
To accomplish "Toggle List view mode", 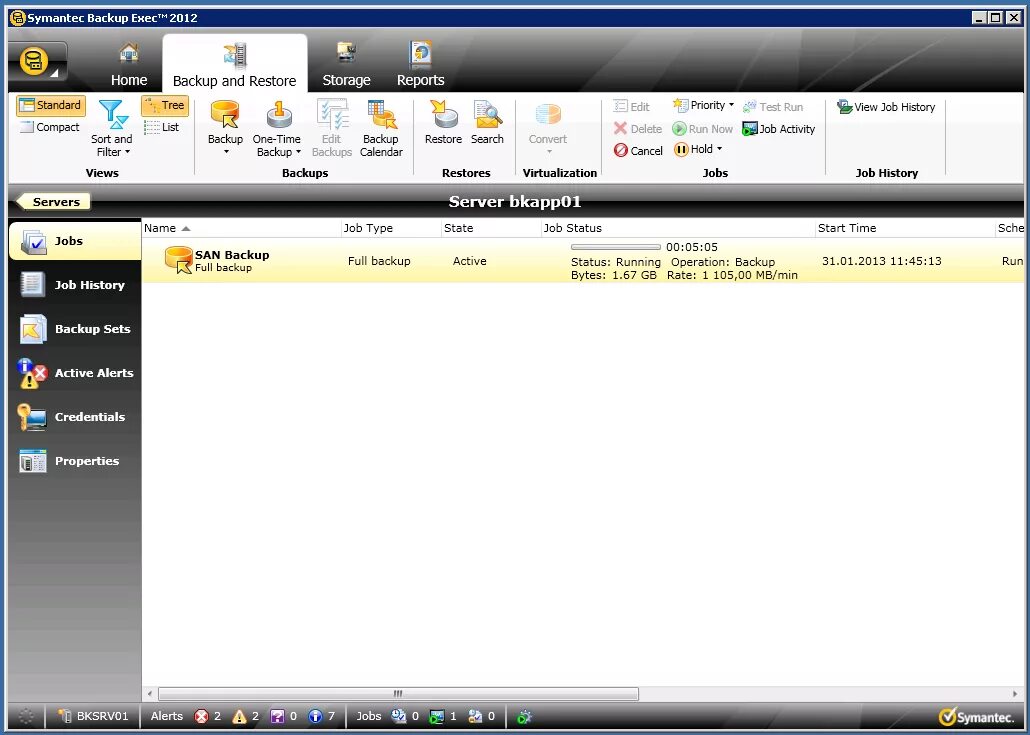I will pos(162,127).
